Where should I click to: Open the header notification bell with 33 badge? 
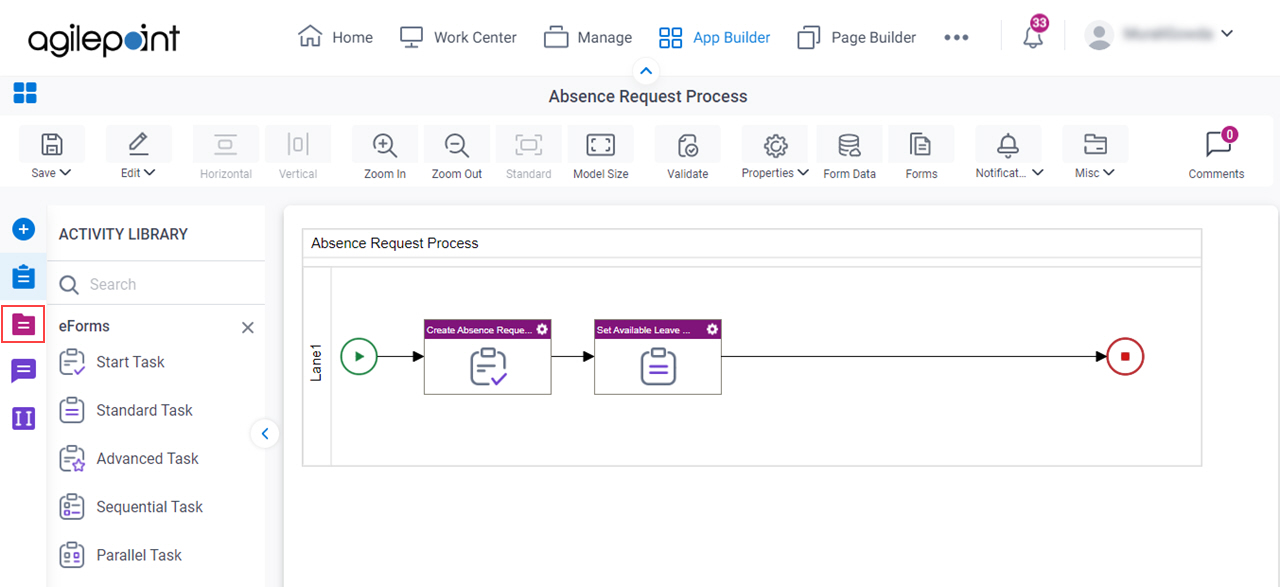[x=1033, y=37]
